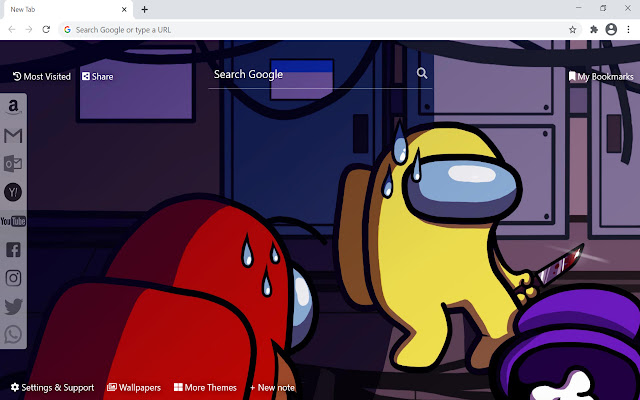Viewport: 640px width, 400px height.
Task: Open the Most Visited list
Action: click(x=42, y=76)
